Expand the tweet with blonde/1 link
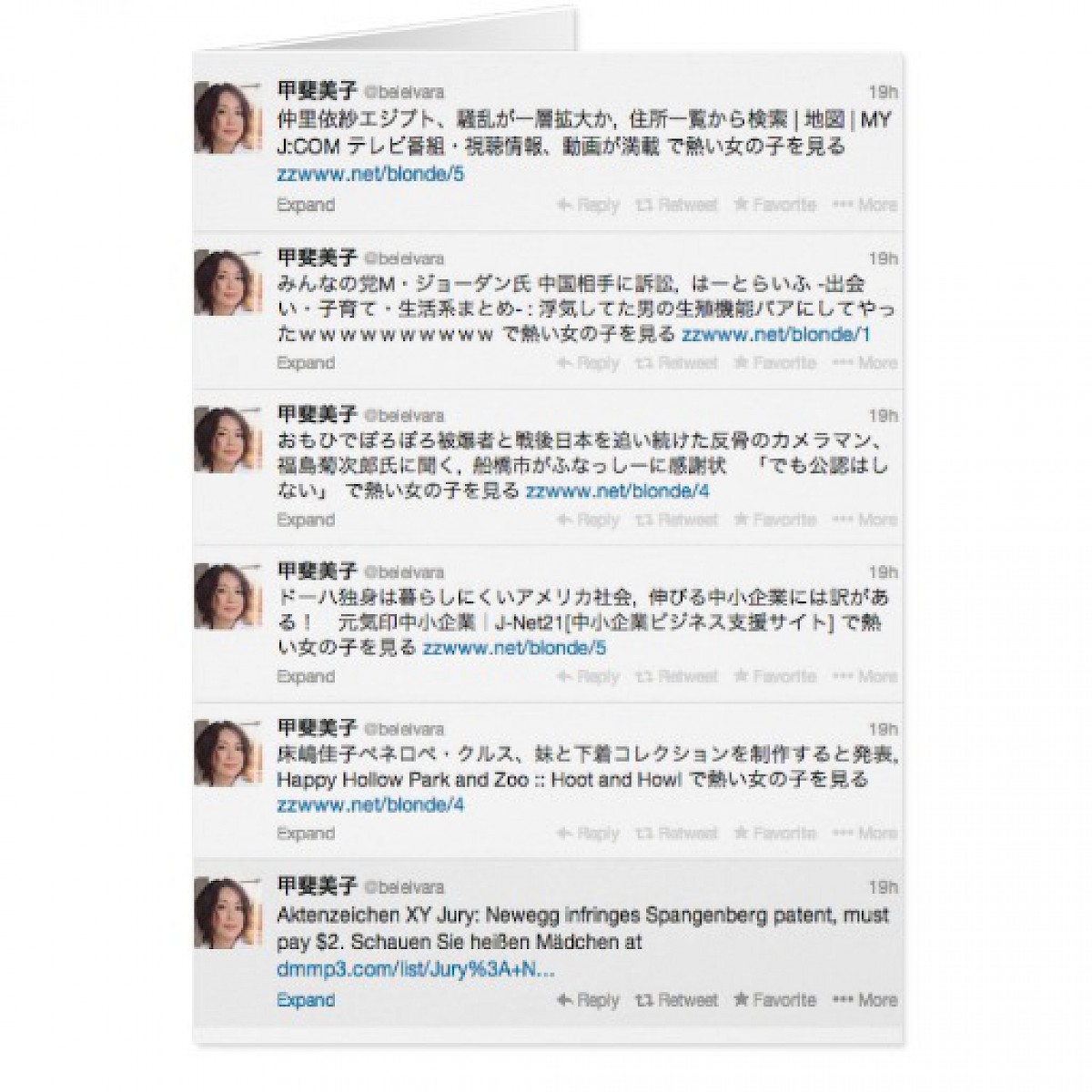 tap(306, 363)
